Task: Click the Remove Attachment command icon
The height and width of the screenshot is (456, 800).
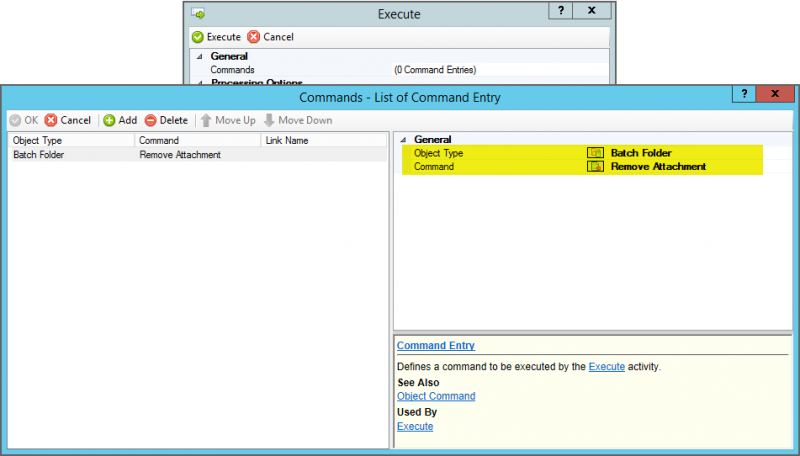Action: 595,166
